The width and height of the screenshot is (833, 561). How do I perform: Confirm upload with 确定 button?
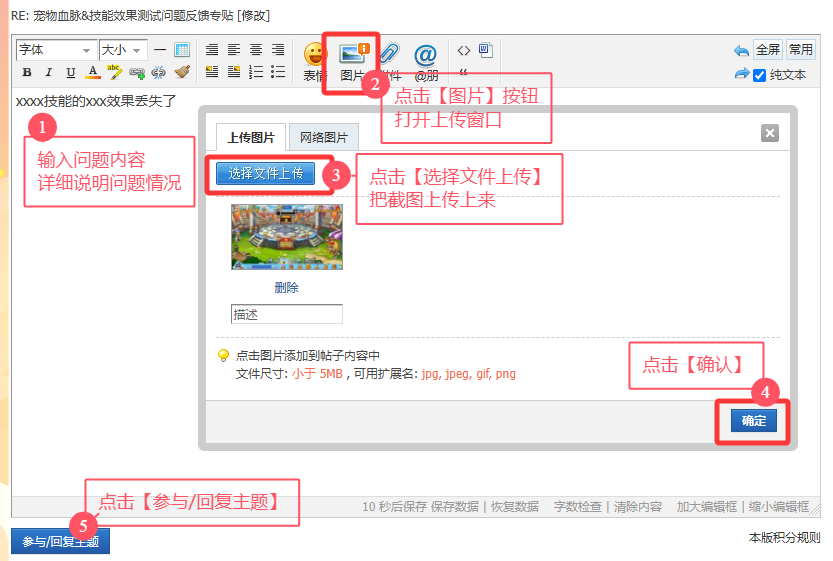tap(754, 420)
